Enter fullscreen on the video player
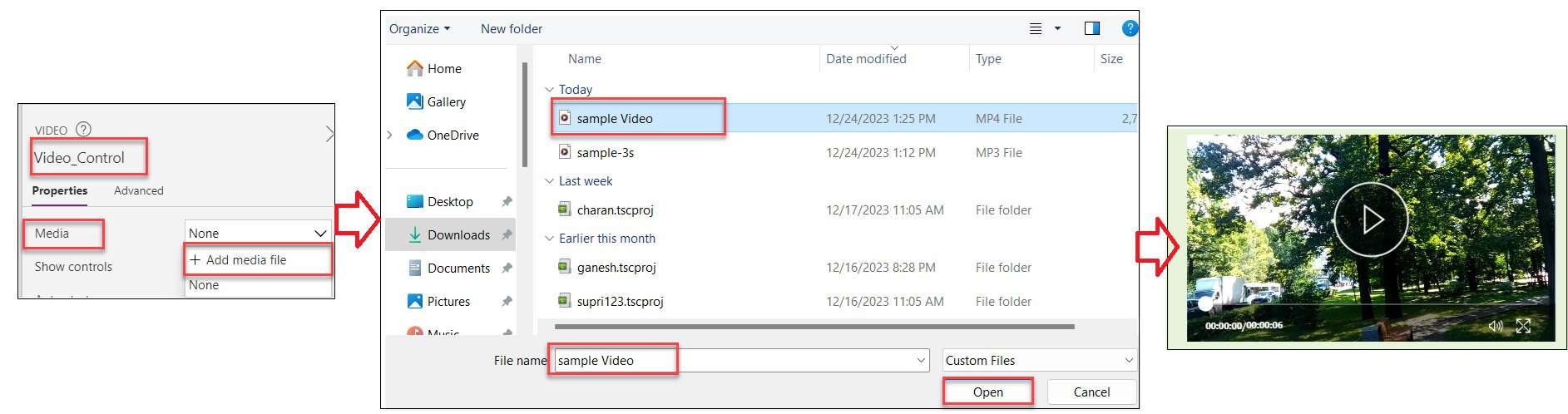 tap(1523, 326)
